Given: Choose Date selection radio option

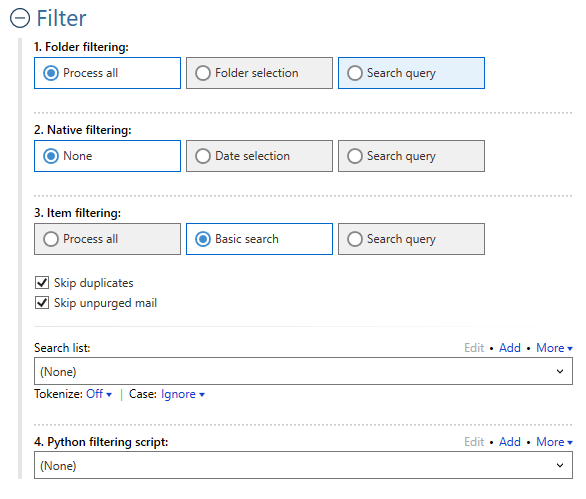Looking at the screenshot, I should (259, 156).
